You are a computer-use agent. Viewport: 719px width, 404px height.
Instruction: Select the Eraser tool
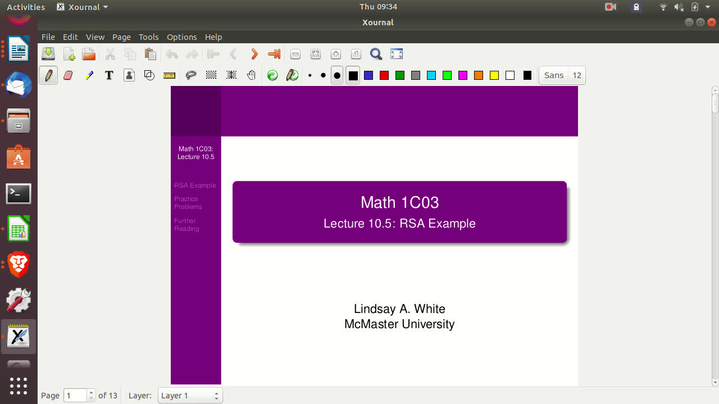click(x=68, y=75)
